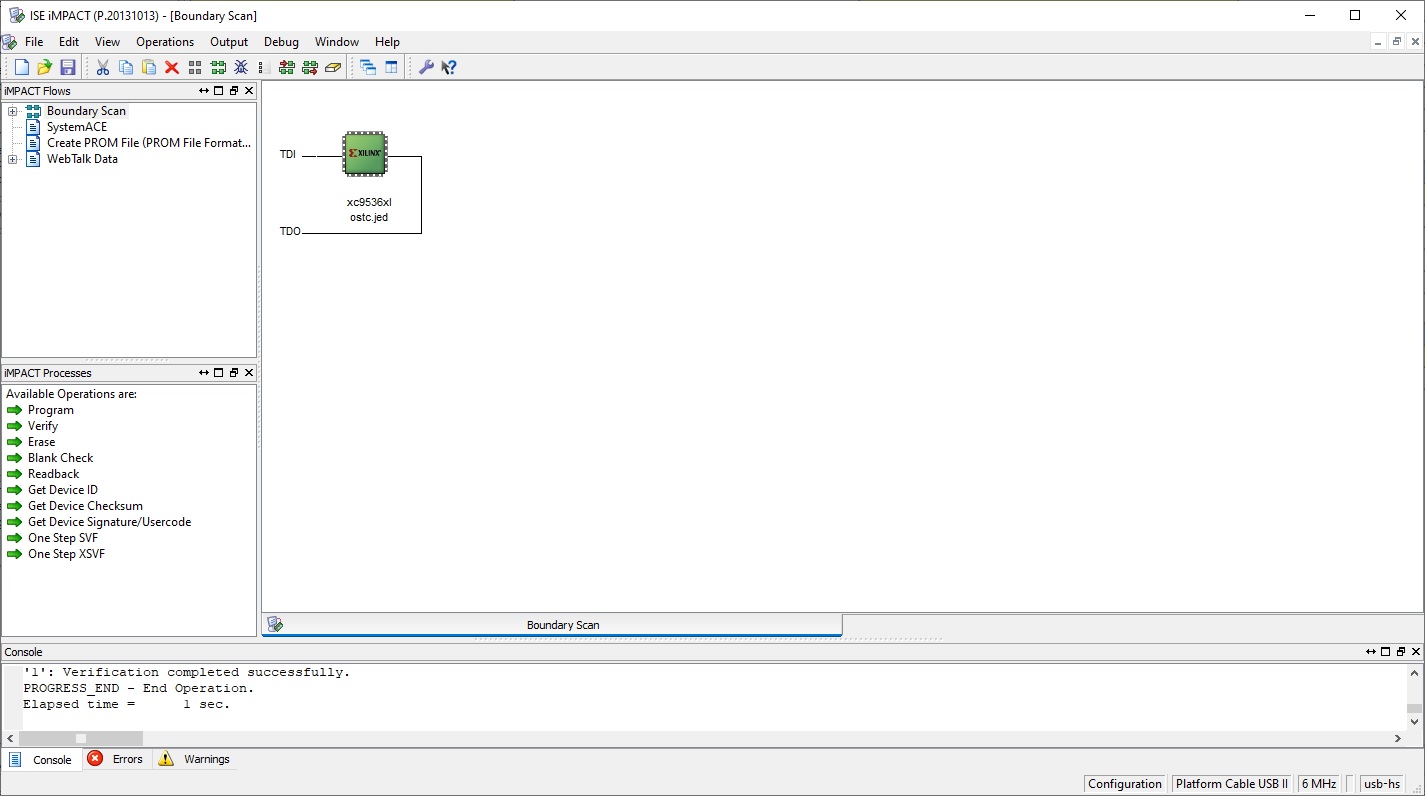
Task: Click the Program green arrow icon
Action: [x=14, y=410]
